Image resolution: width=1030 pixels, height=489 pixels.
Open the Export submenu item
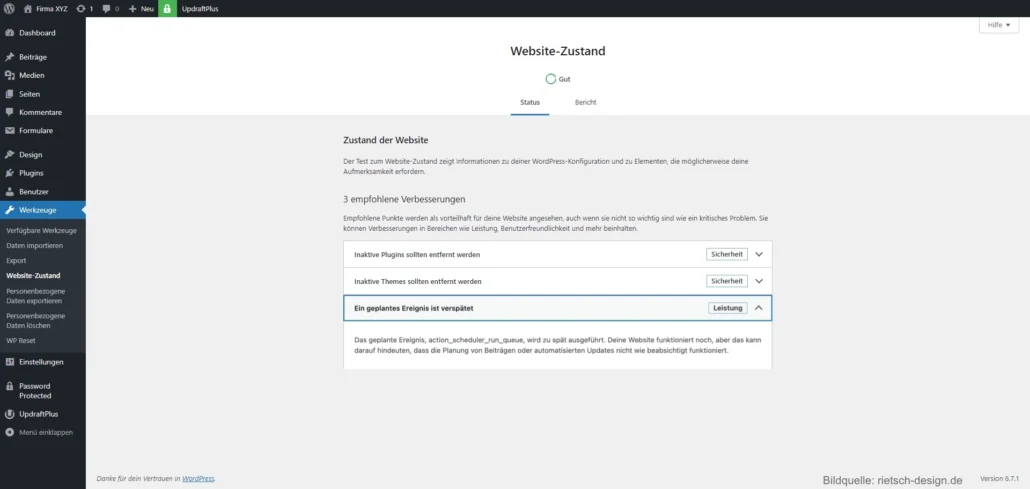(x=16, y=261)
